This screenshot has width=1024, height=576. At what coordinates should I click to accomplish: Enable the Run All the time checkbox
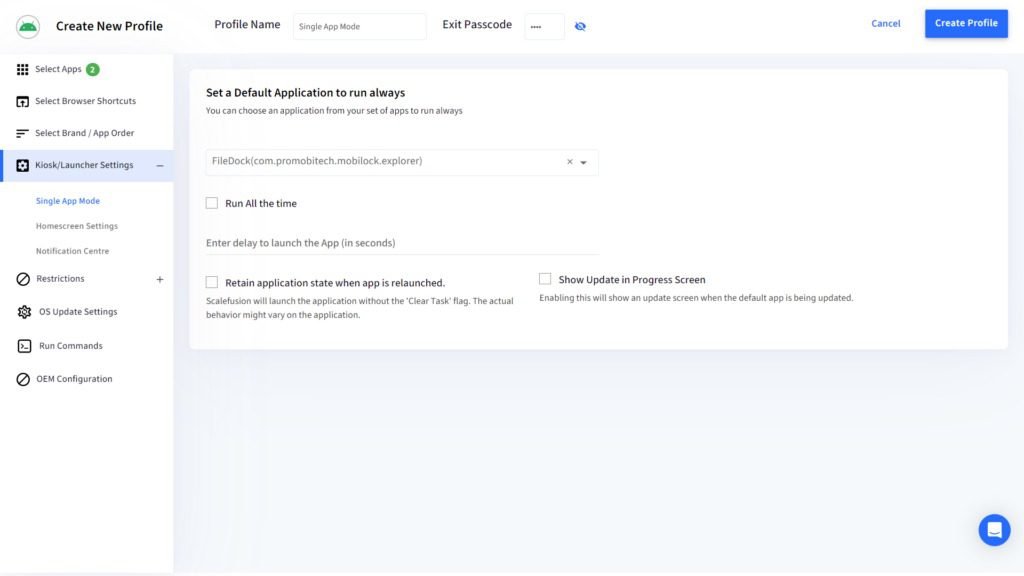[212, 203]
